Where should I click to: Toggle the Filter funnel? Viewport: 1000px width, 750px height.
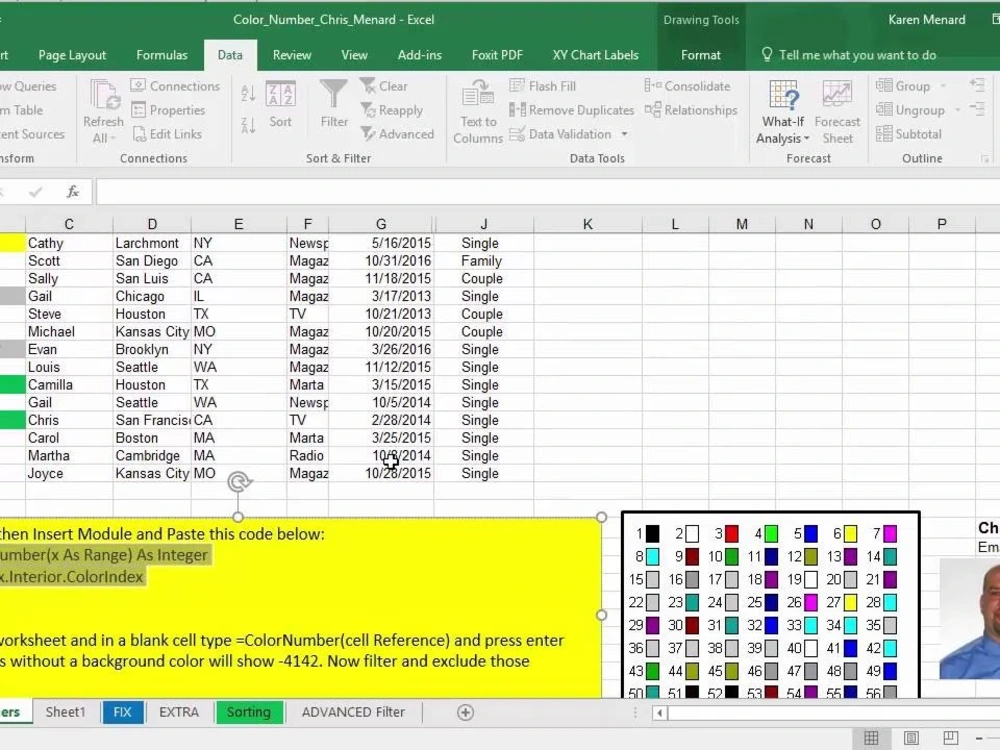pos(334,104)
